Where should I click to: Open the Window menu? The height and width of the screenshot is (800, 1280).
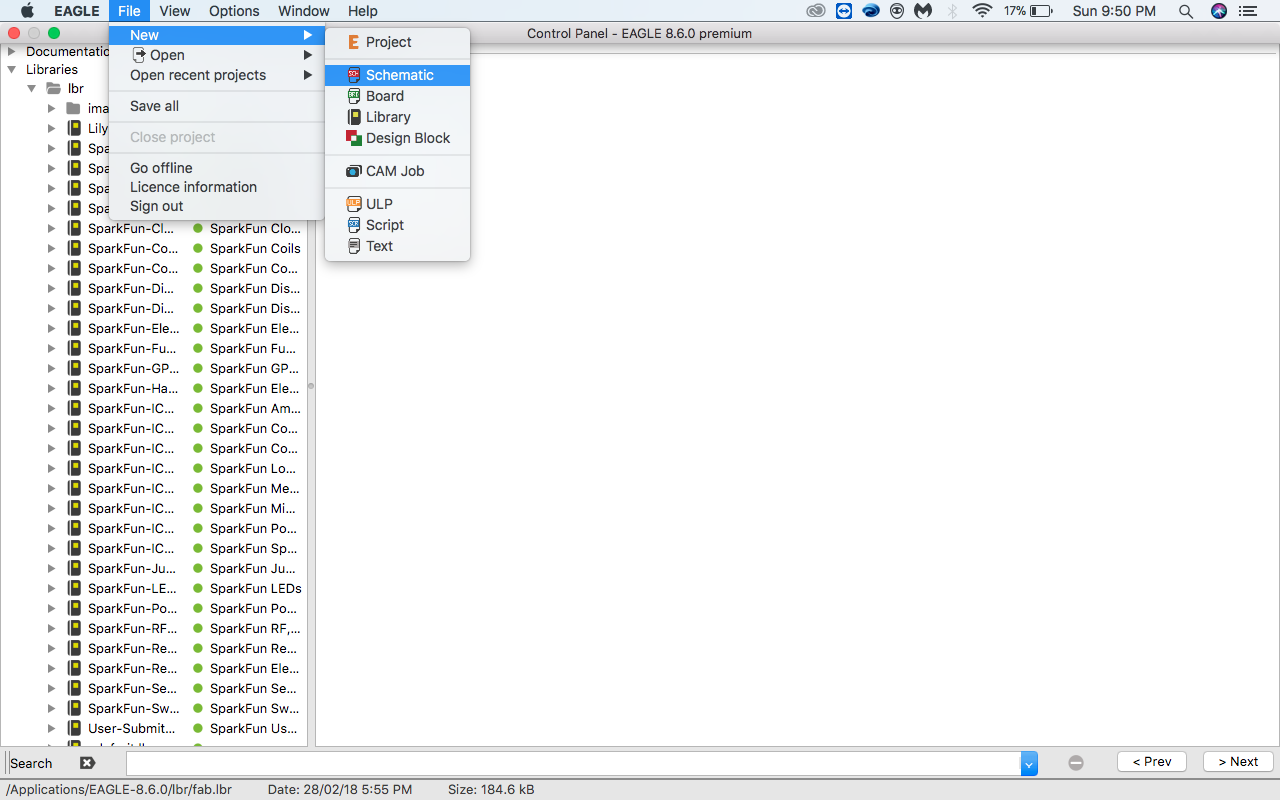(x=304, y=11)
